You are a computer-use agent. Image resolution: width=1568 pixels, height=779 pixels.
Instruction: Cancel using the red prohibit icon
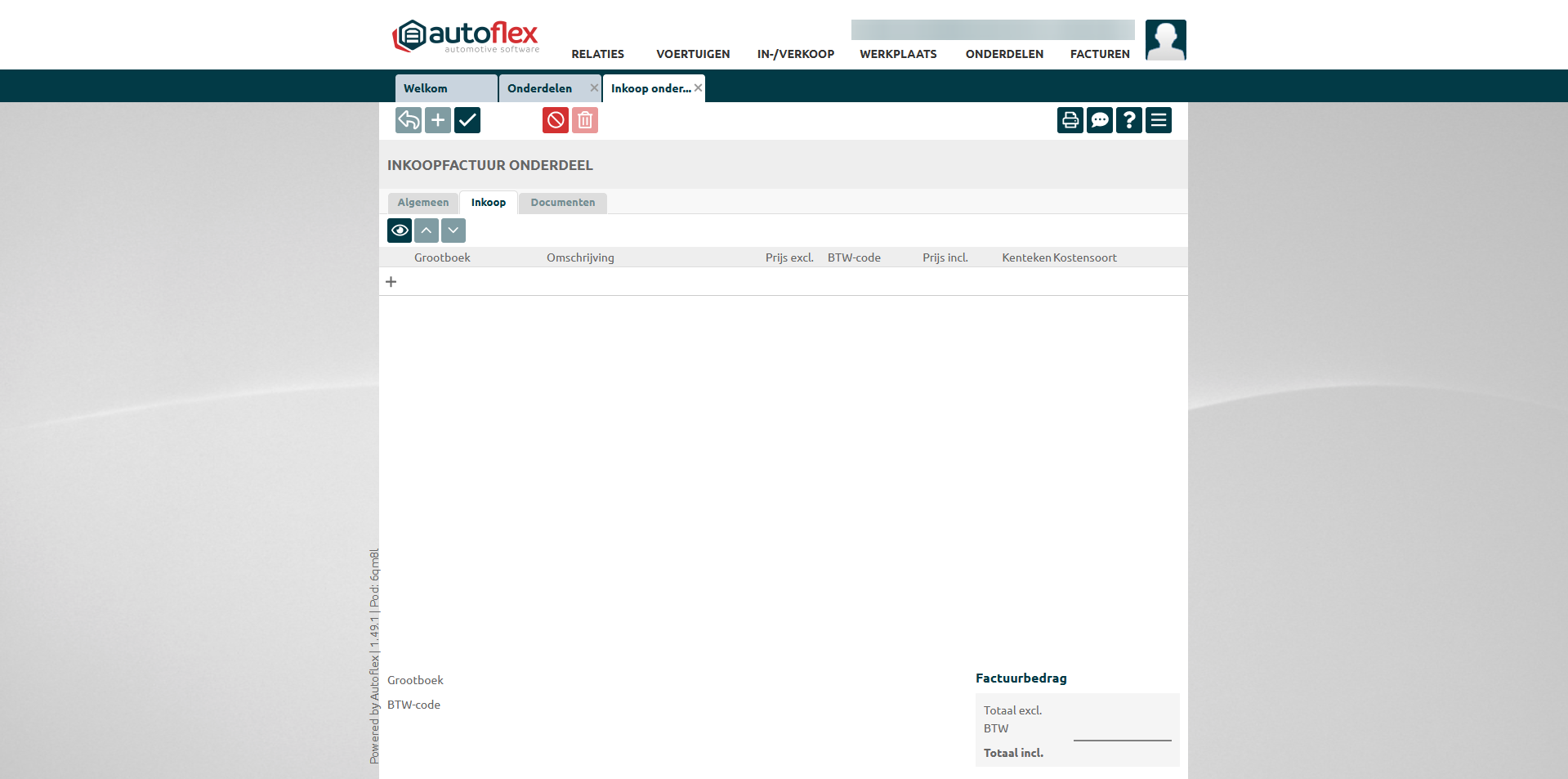556,120
